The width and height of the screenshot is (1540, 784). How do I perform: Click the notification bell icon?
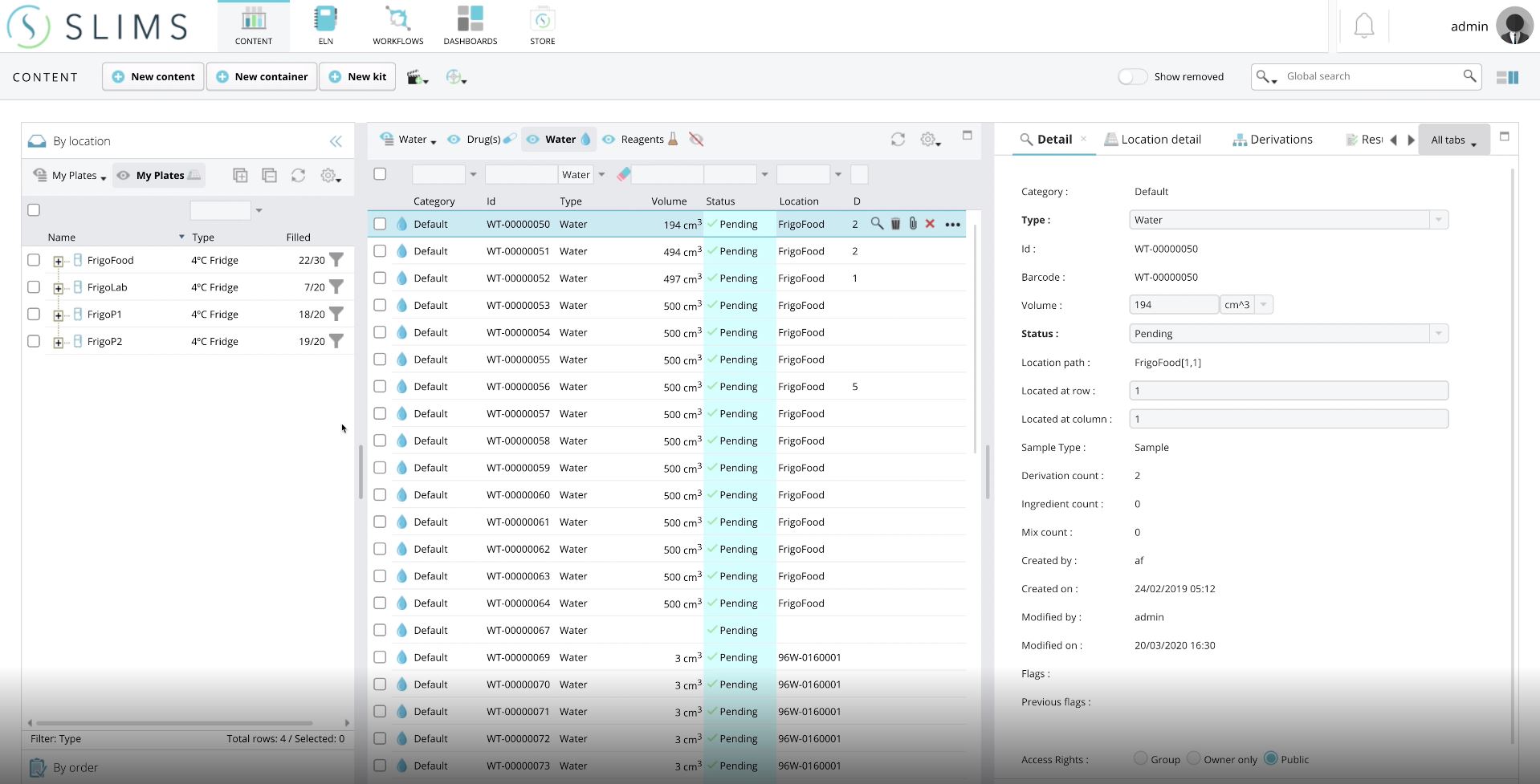[1364, 26]
